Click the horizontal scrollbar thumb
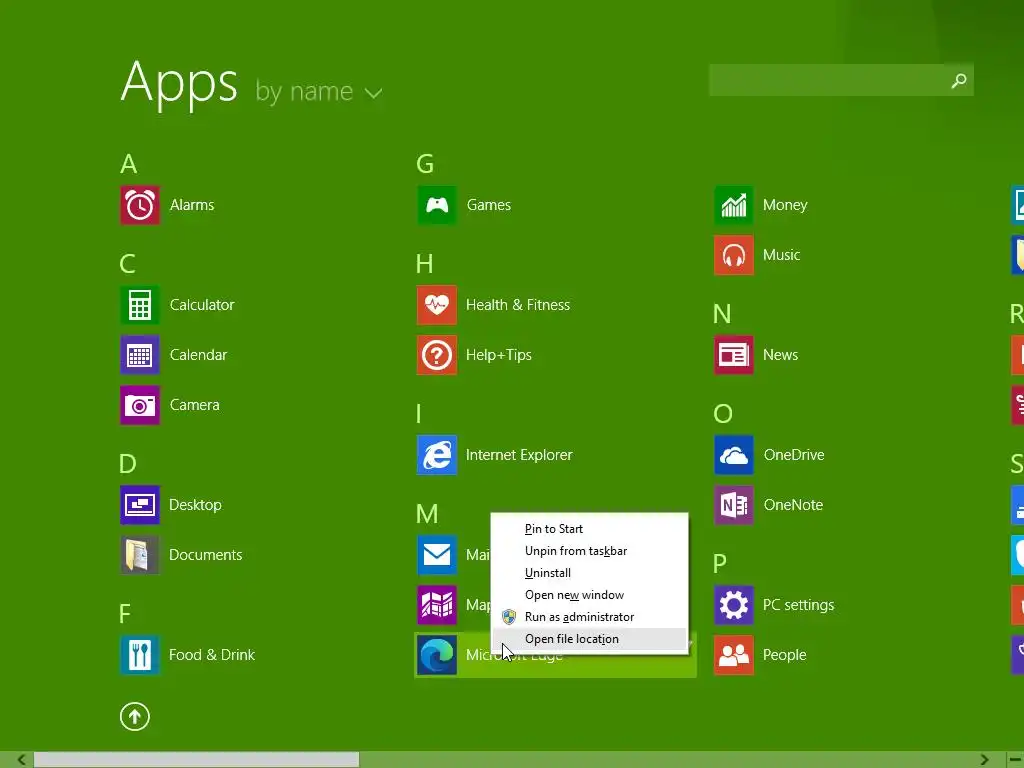The width and height of the screenshot is (1024, 768). pos(197,760)
